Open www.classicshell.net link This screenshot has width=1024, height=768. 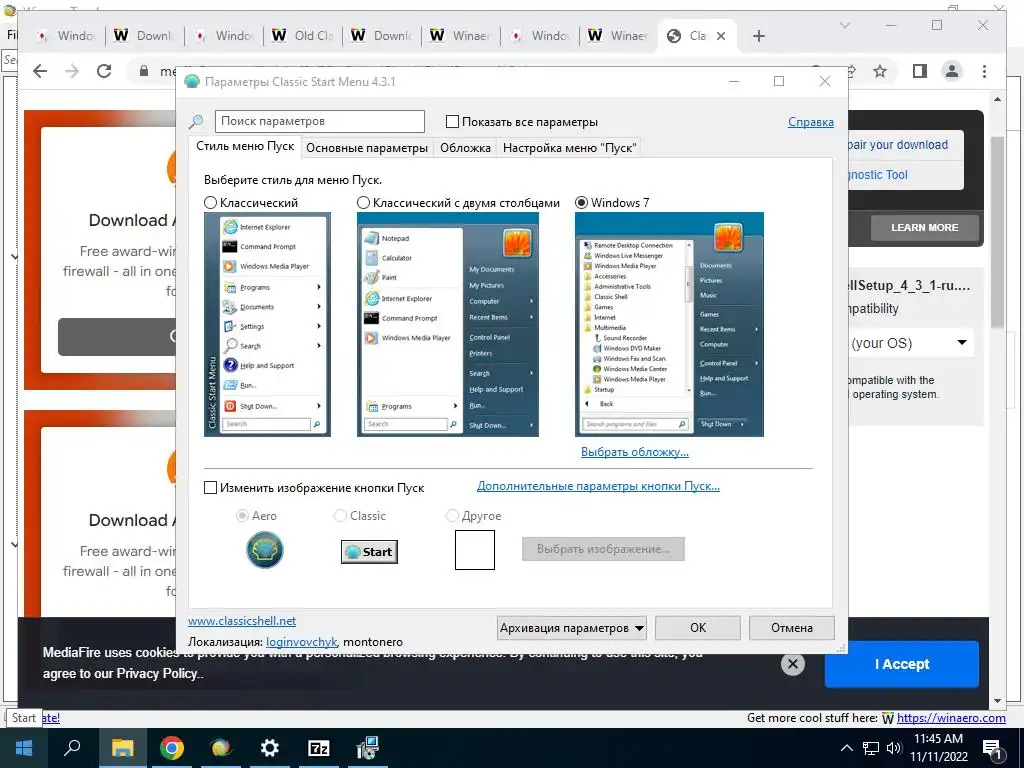(x=242, y=620)
